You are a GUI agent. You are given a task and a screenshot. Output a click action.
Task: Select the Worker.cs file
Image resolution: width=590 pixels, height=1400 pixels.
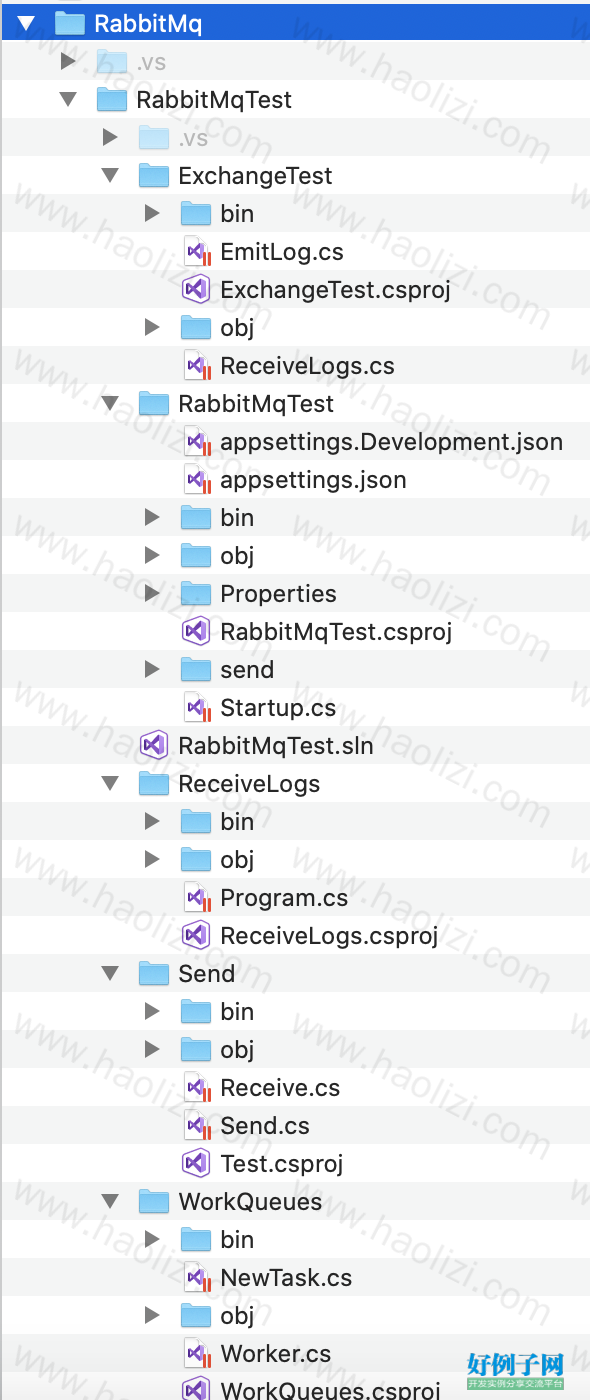(x=276, y=1354)
